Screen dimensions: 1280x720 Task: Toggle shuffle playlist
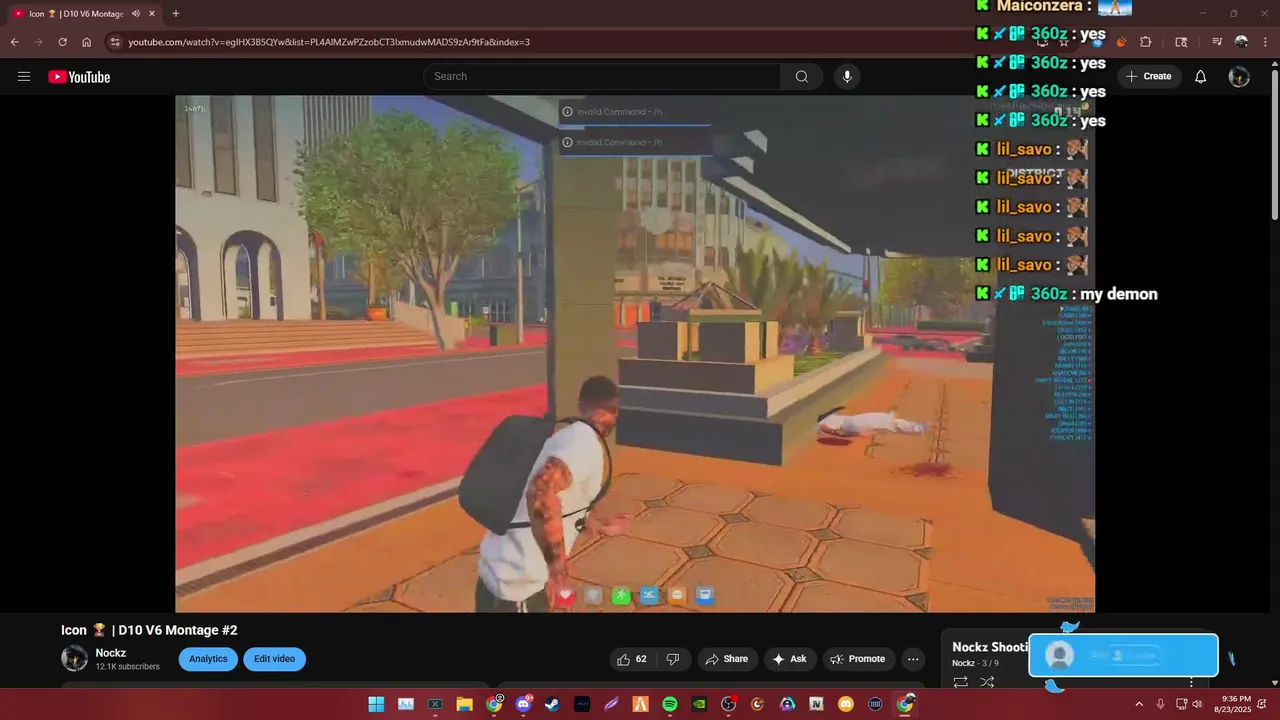coord(987,682)
